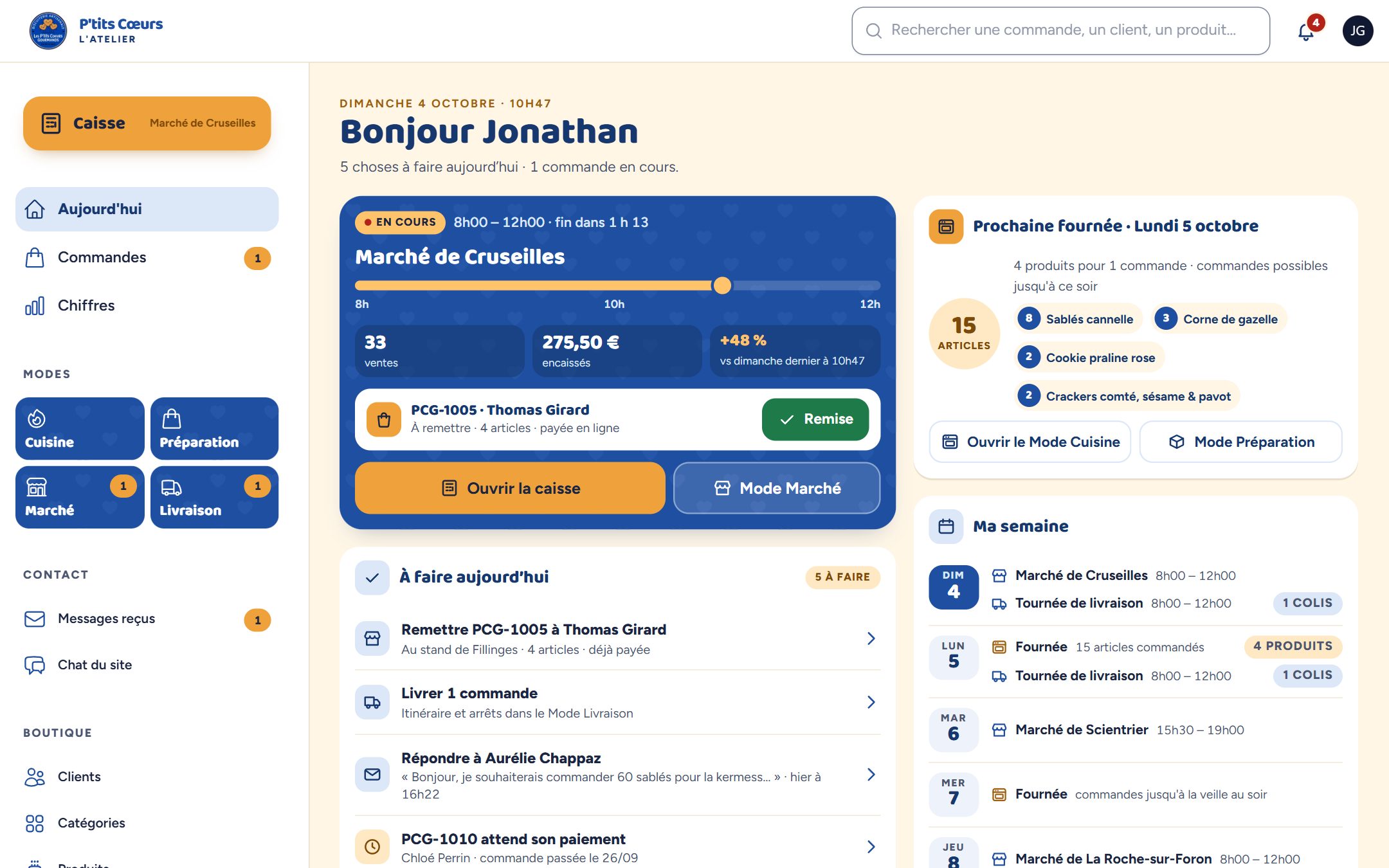Open the JG user avatar

point(1357,31)
